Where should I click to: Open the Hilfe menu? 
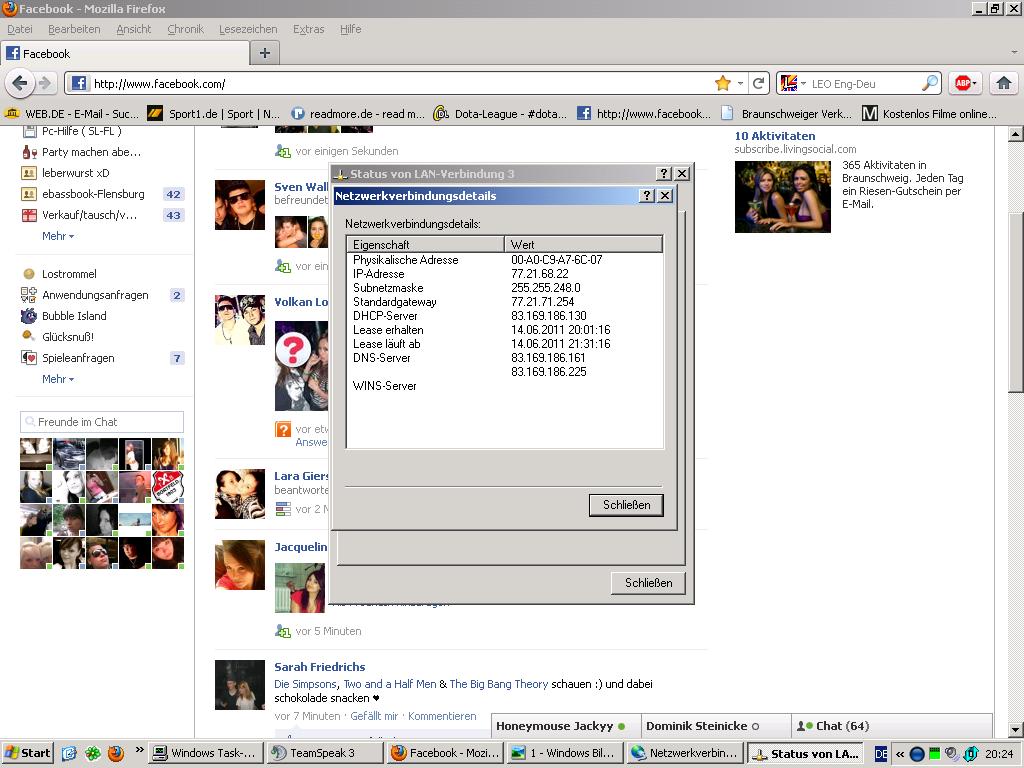[350, 29]
